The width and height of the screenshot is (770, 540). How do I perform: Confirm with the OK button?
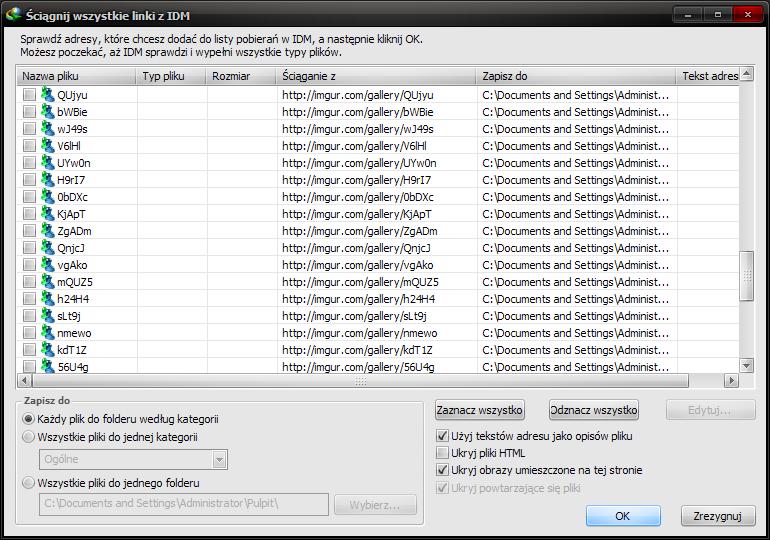coord(623,516)
